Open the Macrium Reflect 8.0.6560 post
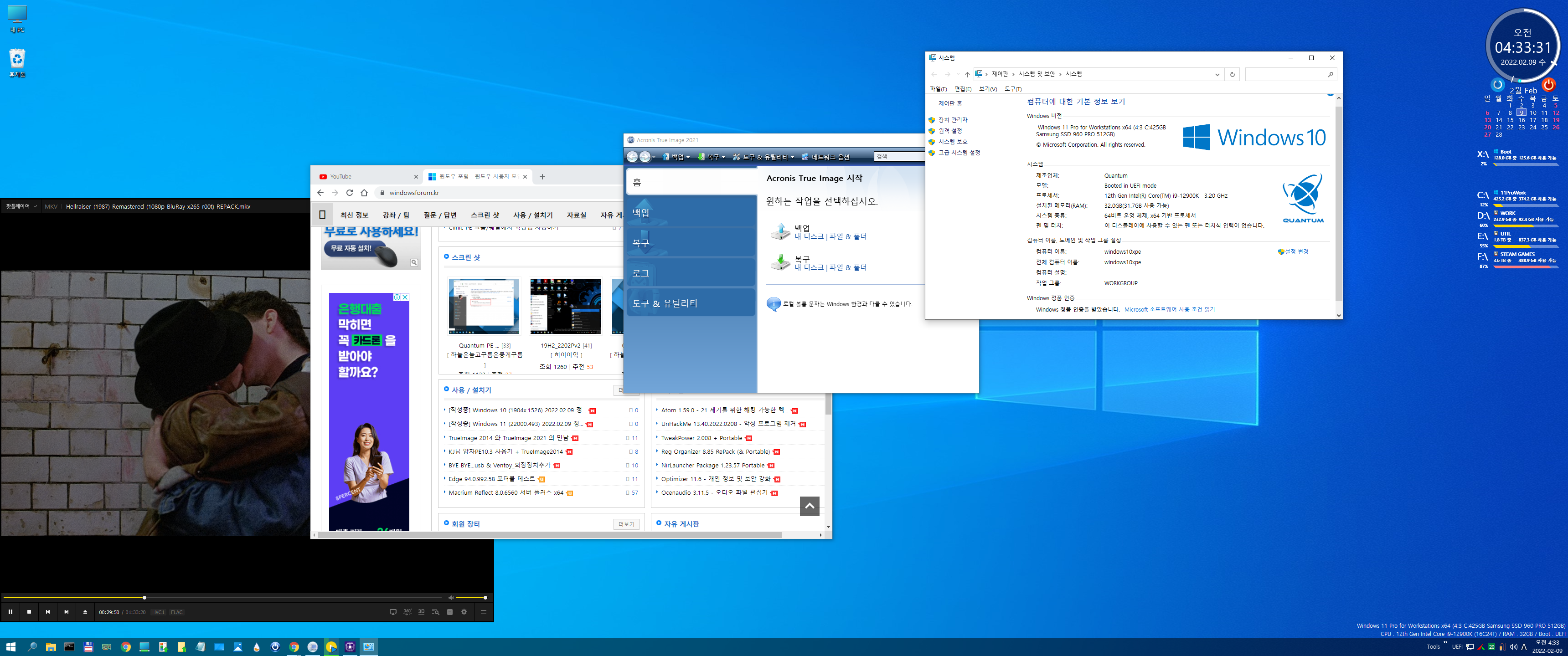 pos(506,492)
